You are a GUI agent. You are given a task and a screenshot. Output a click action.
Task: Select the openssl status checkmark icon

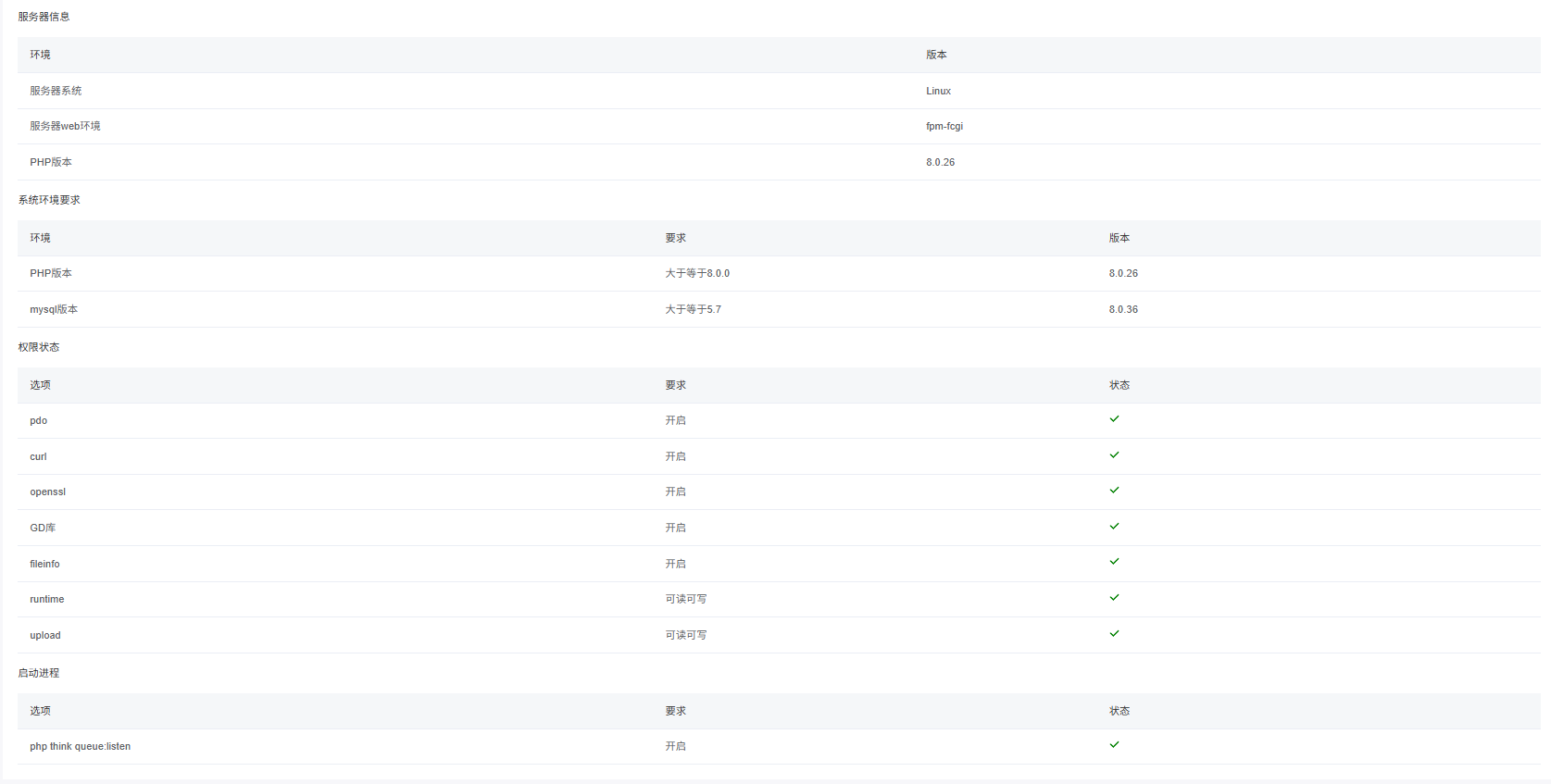pyautogui.click(x=1114, y=491)
